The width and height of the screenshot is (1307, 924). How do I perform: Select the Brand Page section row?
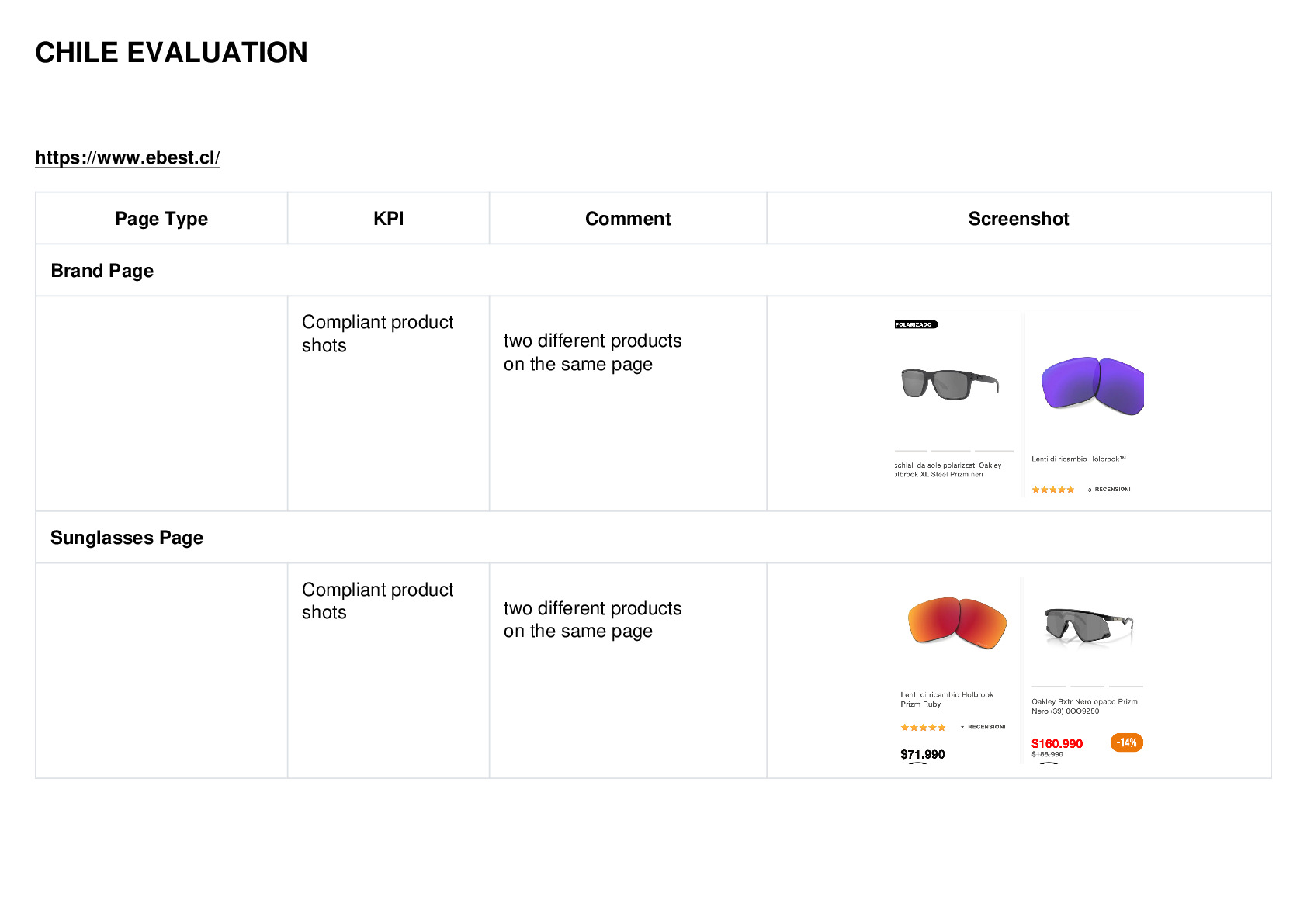[x=653, y=270]
